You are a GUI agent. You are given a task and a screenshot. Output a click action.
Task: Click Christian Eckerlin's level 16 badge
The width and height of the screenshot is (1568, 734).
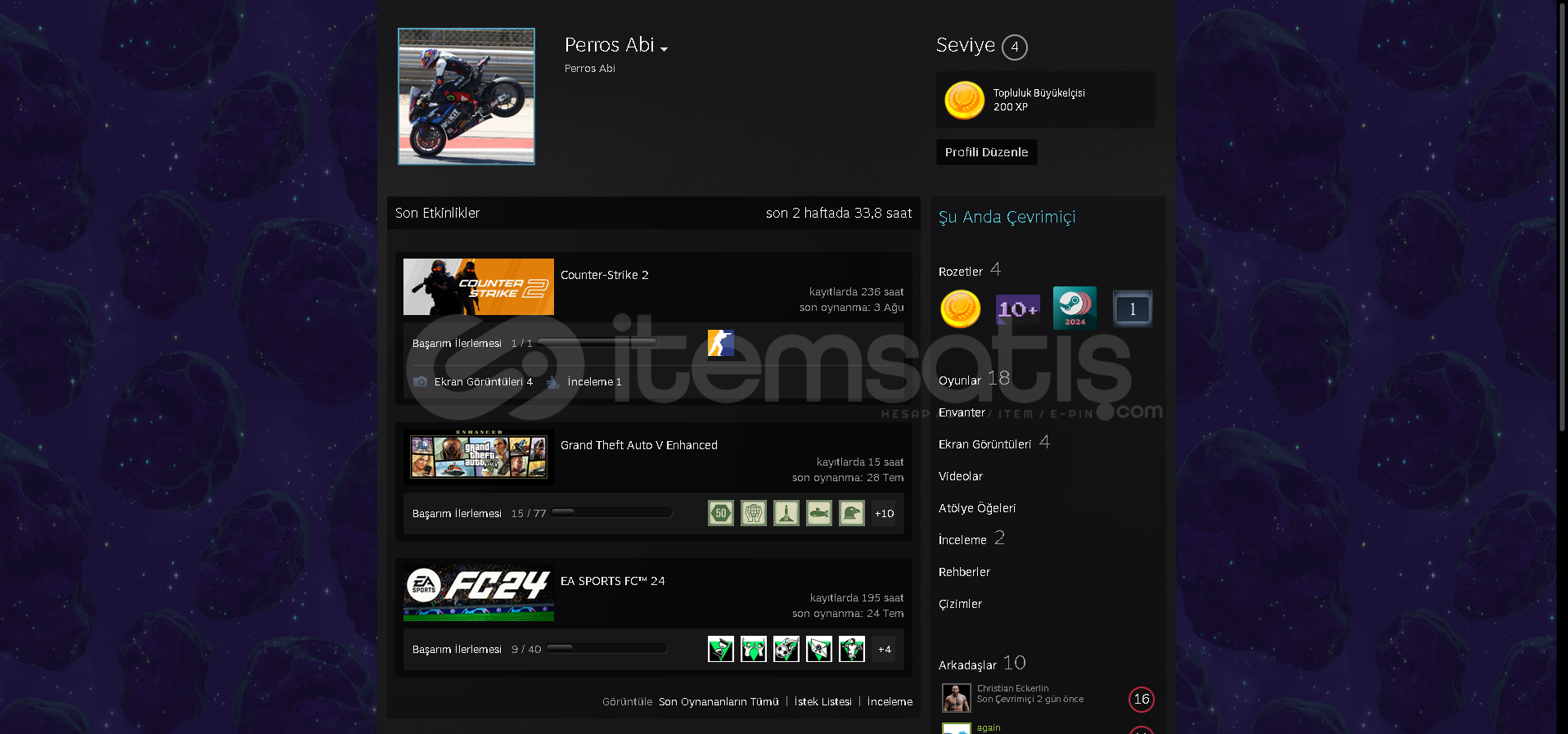1142,699
